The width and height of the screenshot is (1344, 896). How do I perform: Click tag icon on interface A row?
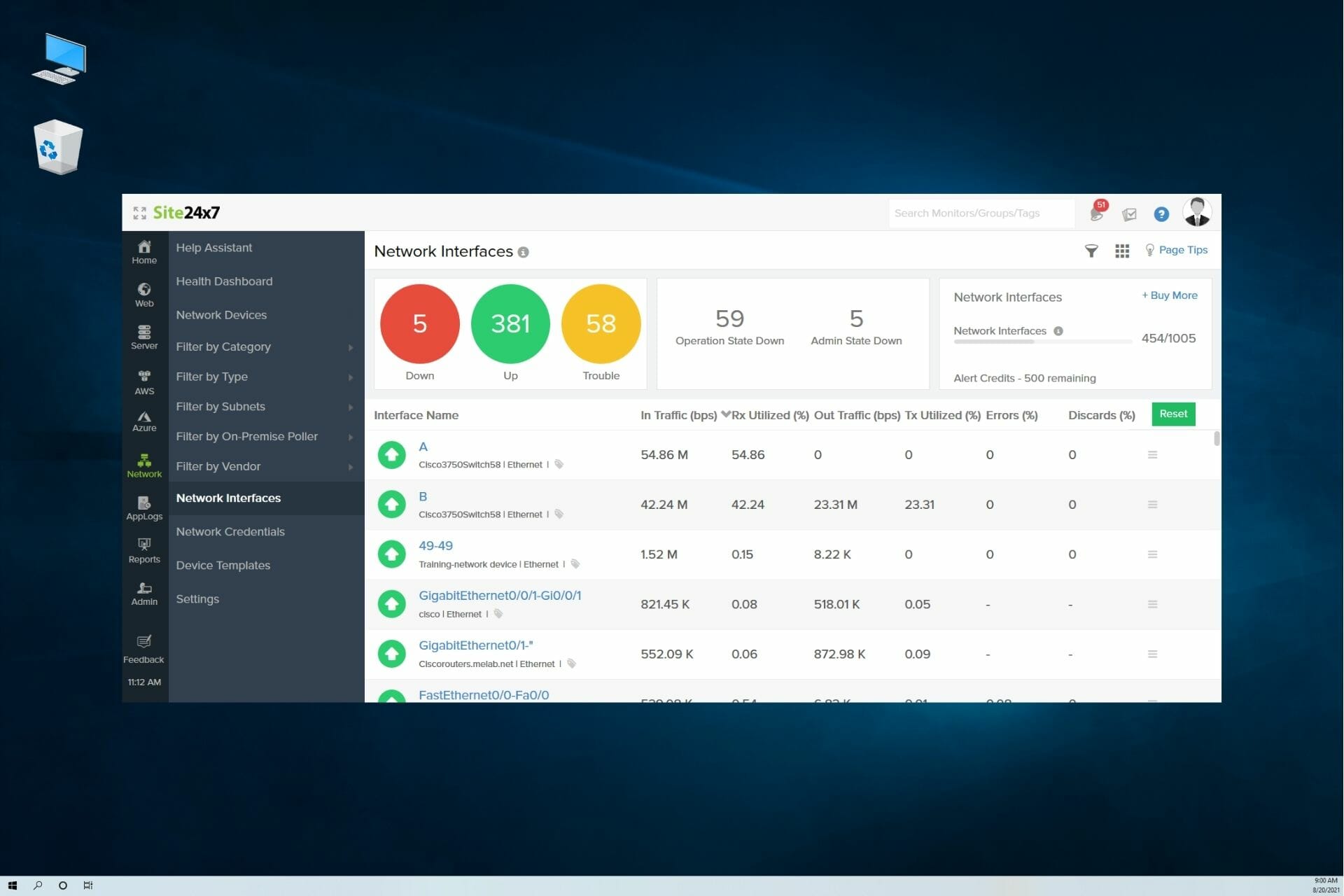(559, 464)
